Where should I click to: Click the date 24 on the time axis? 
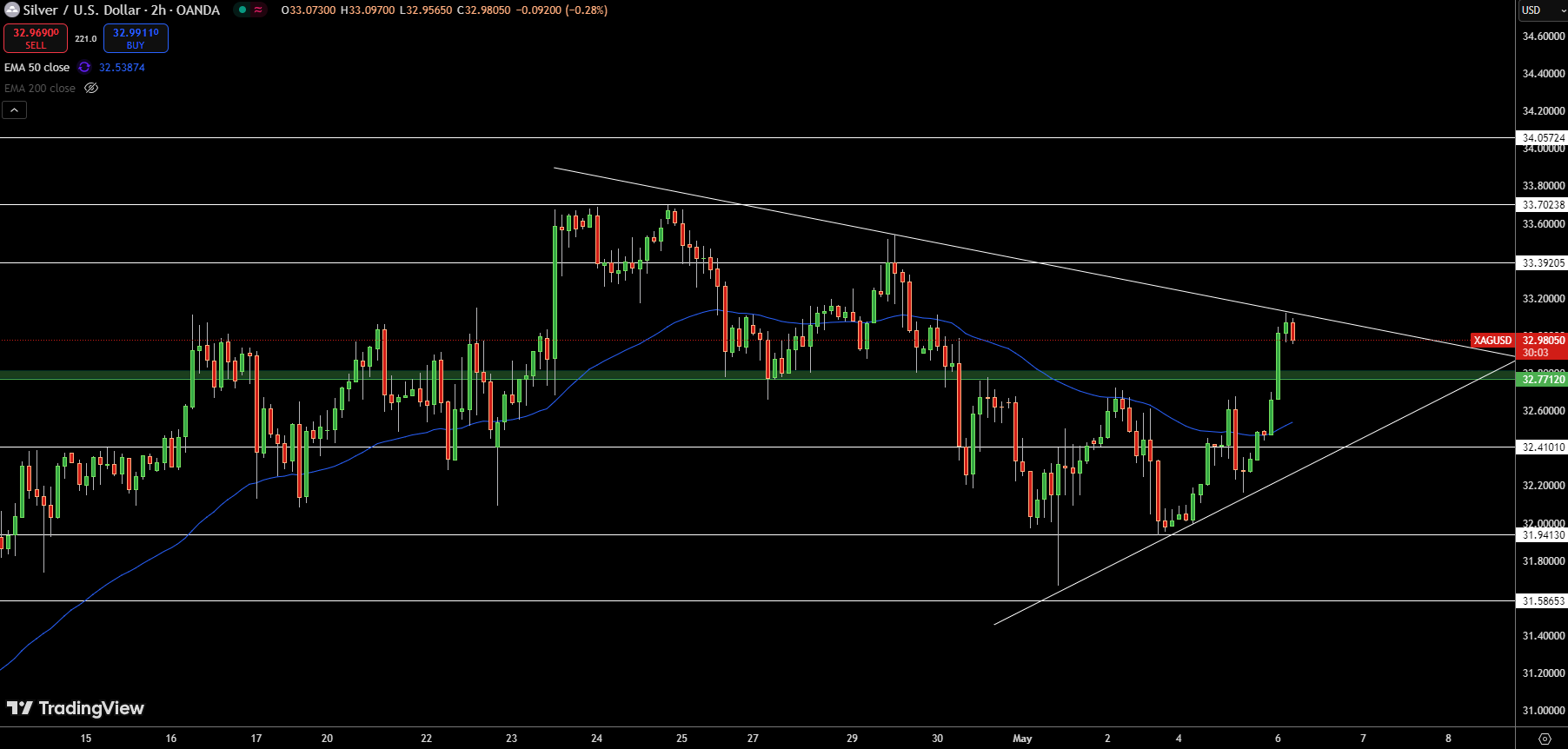coord(596,739)
